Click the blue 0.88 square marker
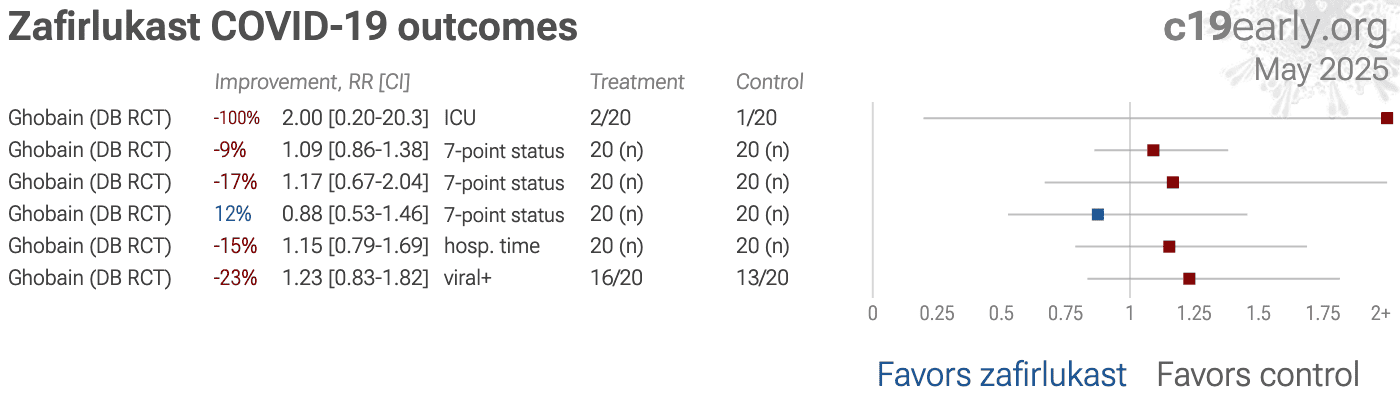Image resolution: width=1400 pixels, height=397 pixels. [x=1097, y=214]
